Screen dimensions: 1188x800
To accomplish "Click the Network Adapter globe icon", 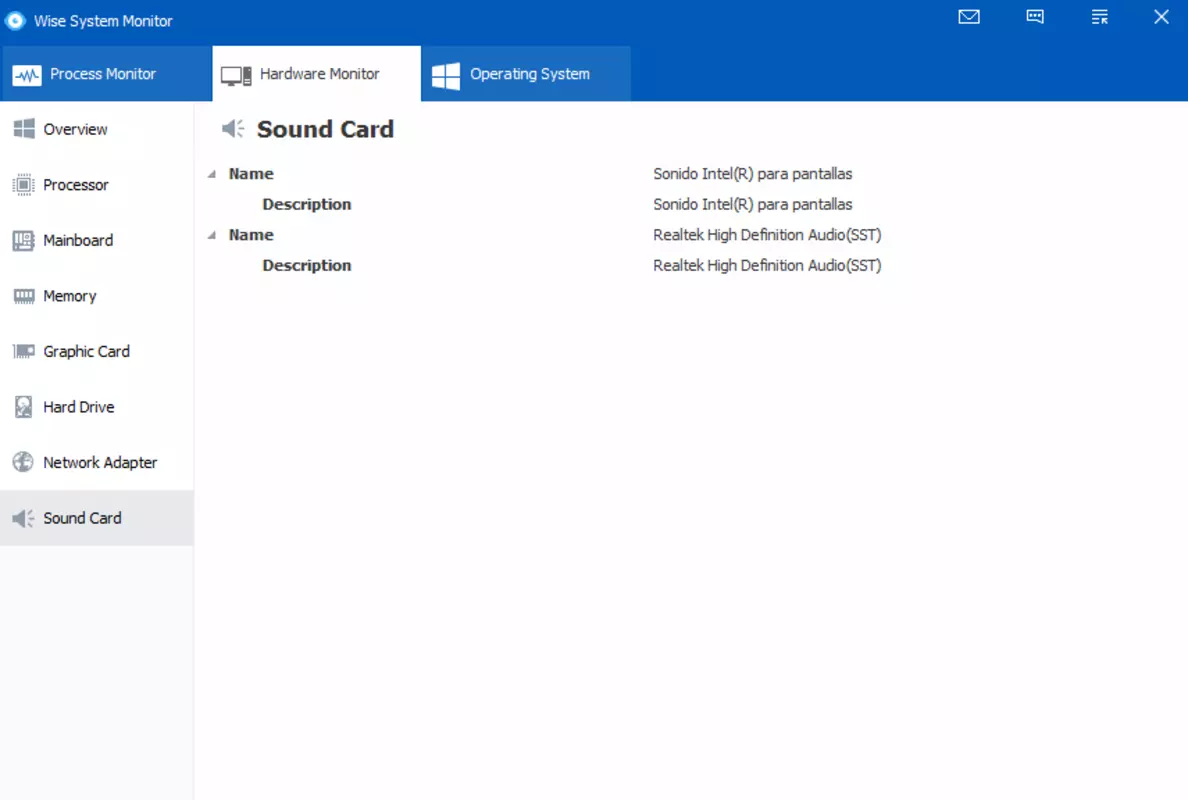I will click(23, 462).
